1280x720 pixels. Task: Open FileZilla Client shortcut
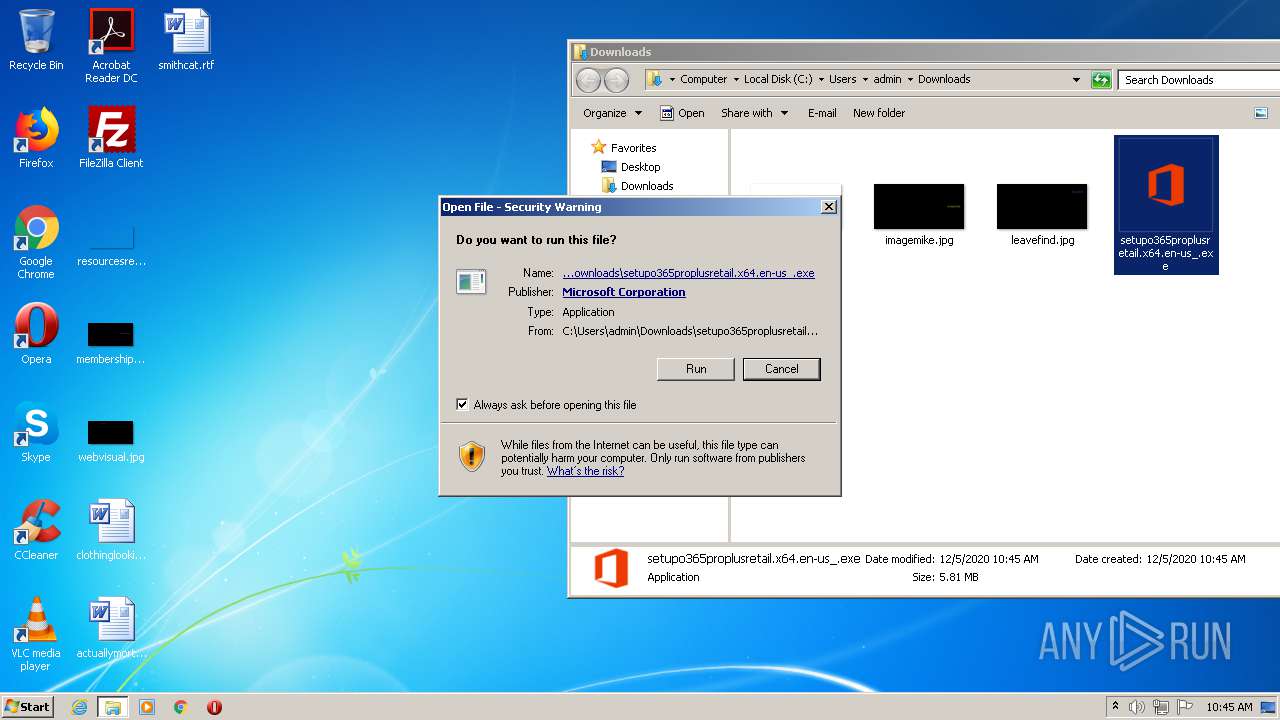(x=111, y=138)
